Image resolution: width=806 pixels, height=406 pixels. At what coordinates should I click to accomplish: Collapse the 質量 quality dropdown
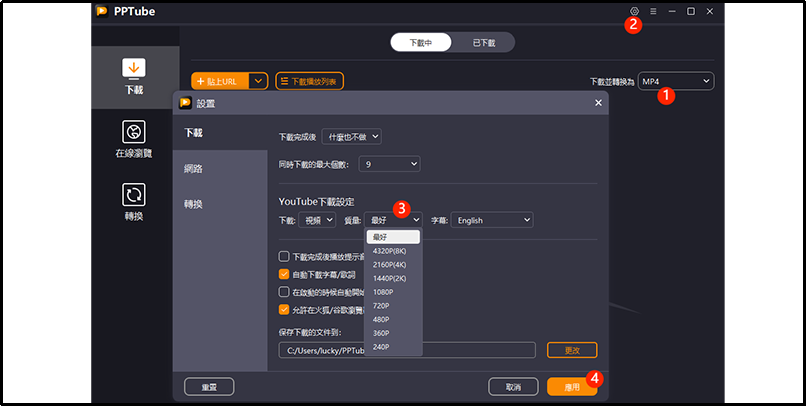pyautogui.click(x=394, y=220)
